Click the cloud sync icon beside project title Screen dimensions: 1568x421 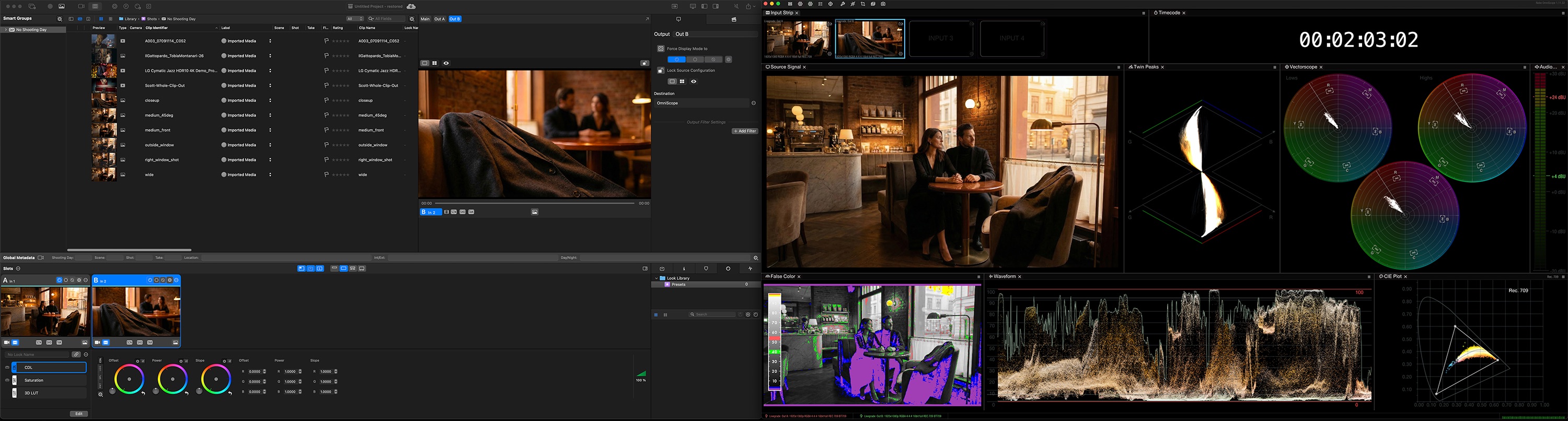click(411, 6)
